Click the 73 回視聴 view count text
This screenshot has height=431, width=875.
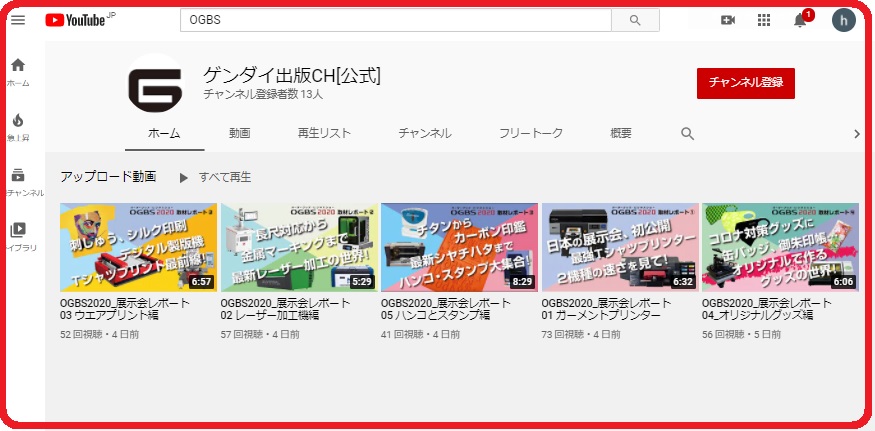tap(562, 334)
